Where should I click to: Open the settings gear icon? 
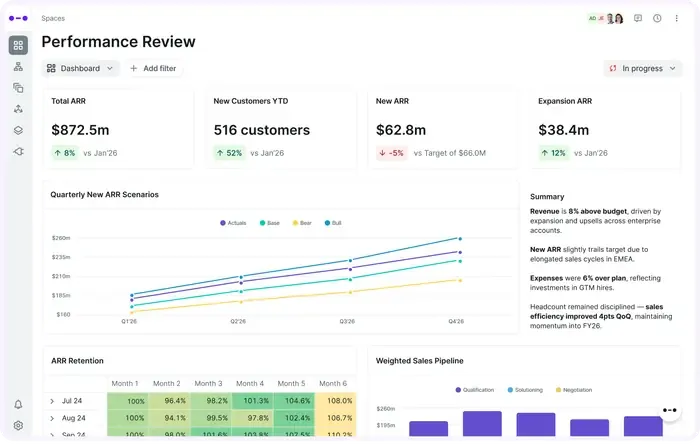click(x=18, y=425)
